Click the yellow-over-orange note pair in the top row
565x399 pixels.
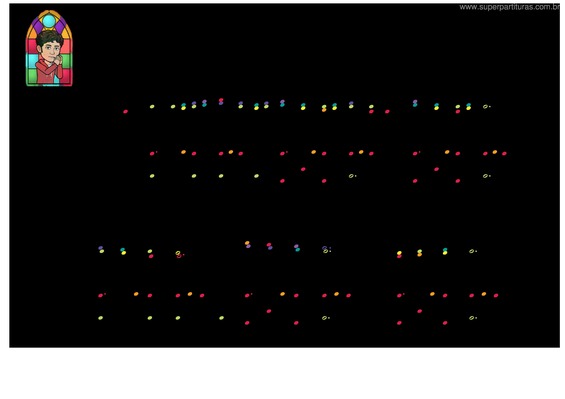pos(324,108)
